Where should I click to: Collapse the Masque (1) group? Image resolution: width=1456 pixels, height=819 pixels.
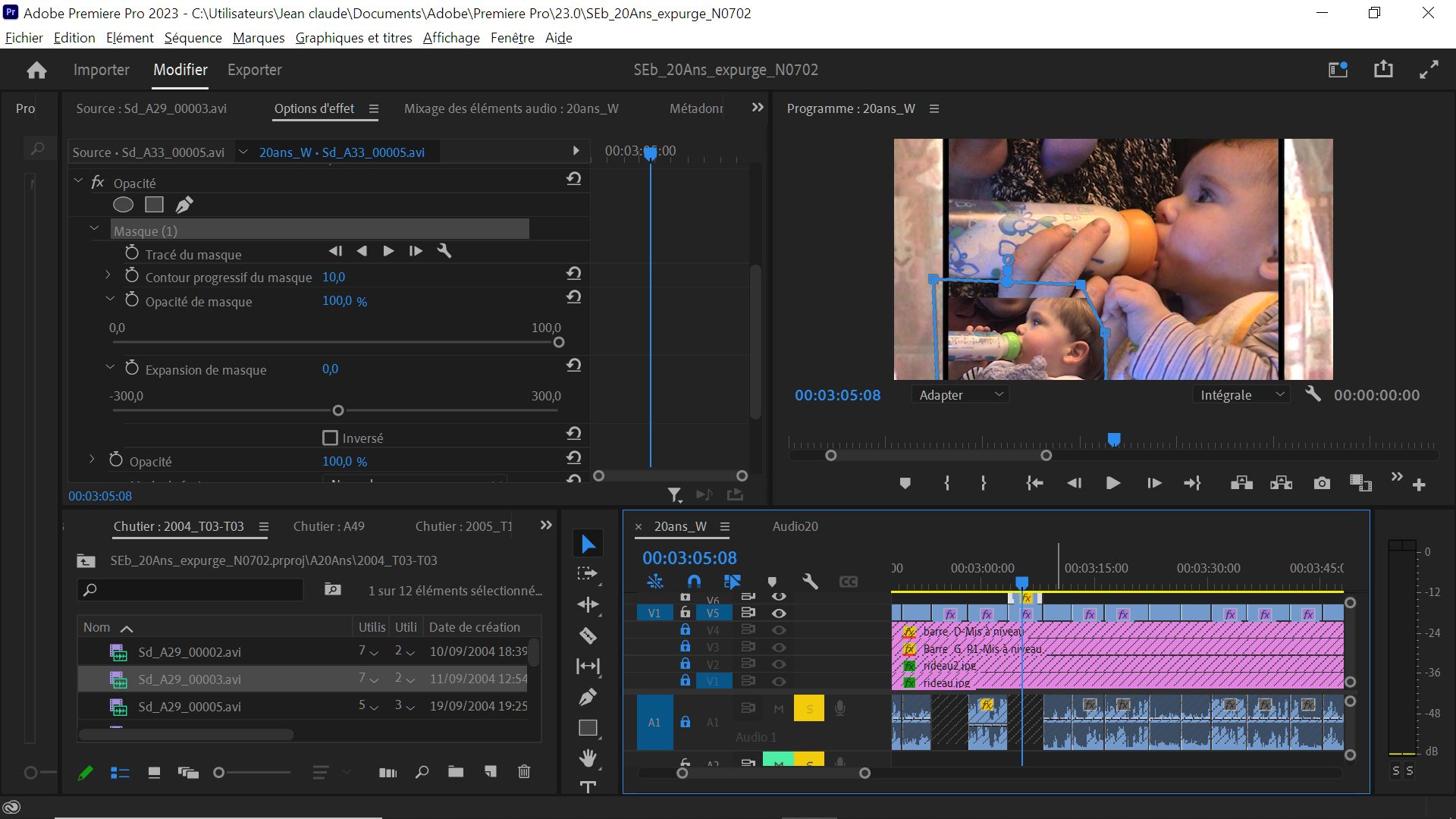pyautogui.click(x=94, y=228)
